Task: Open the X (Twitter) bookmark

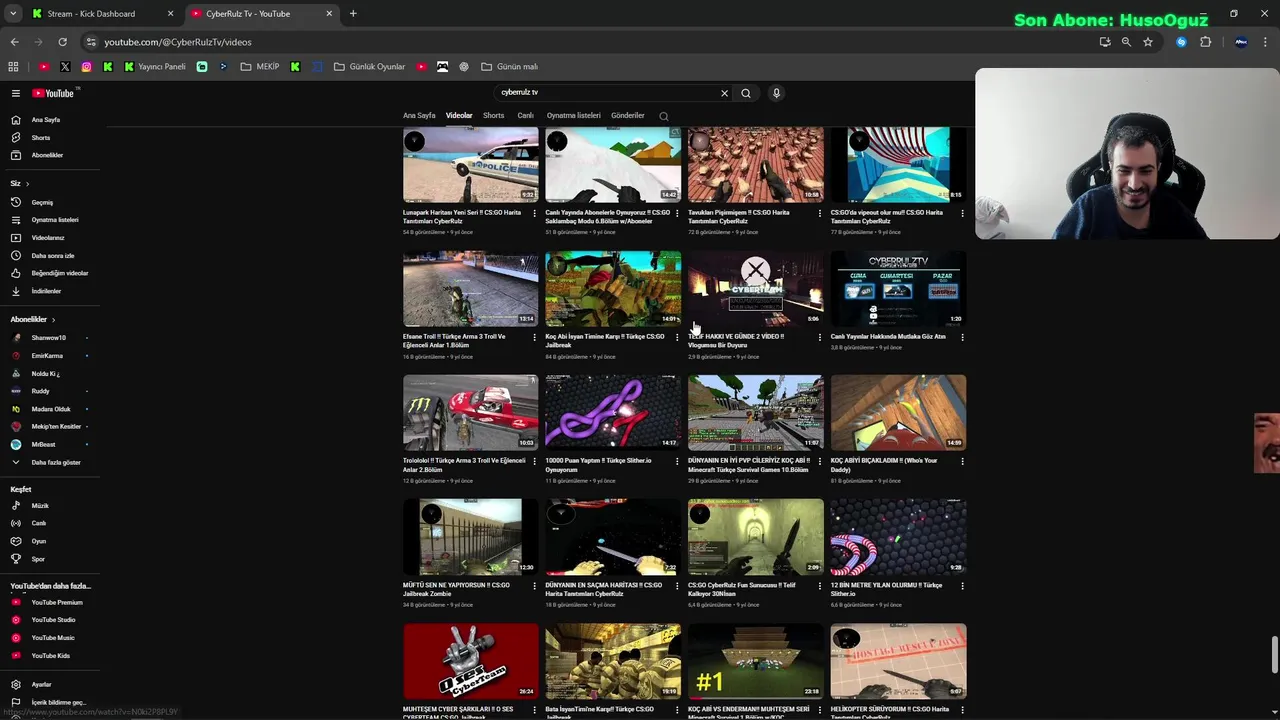Action: 65,67
